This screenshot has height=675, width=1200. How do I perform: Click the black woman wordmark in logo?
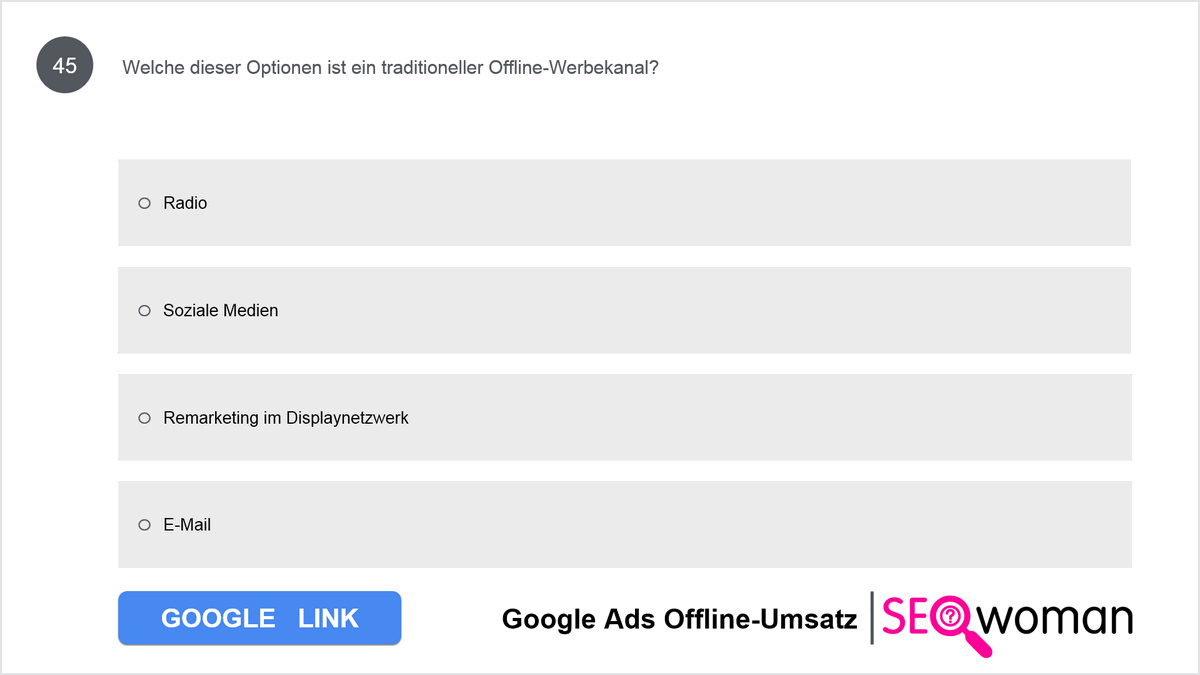(x=1055, y=619)
